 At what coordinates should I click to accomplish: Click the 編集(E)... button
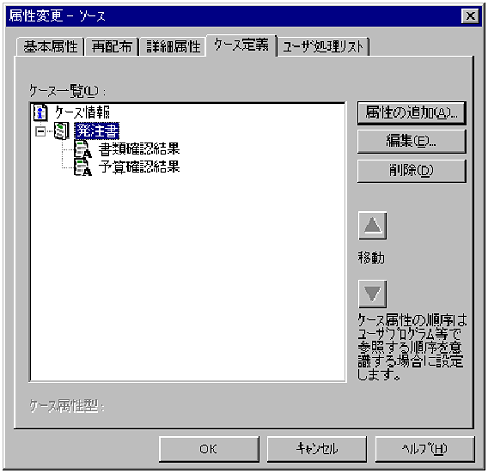[x=411, y=141]
